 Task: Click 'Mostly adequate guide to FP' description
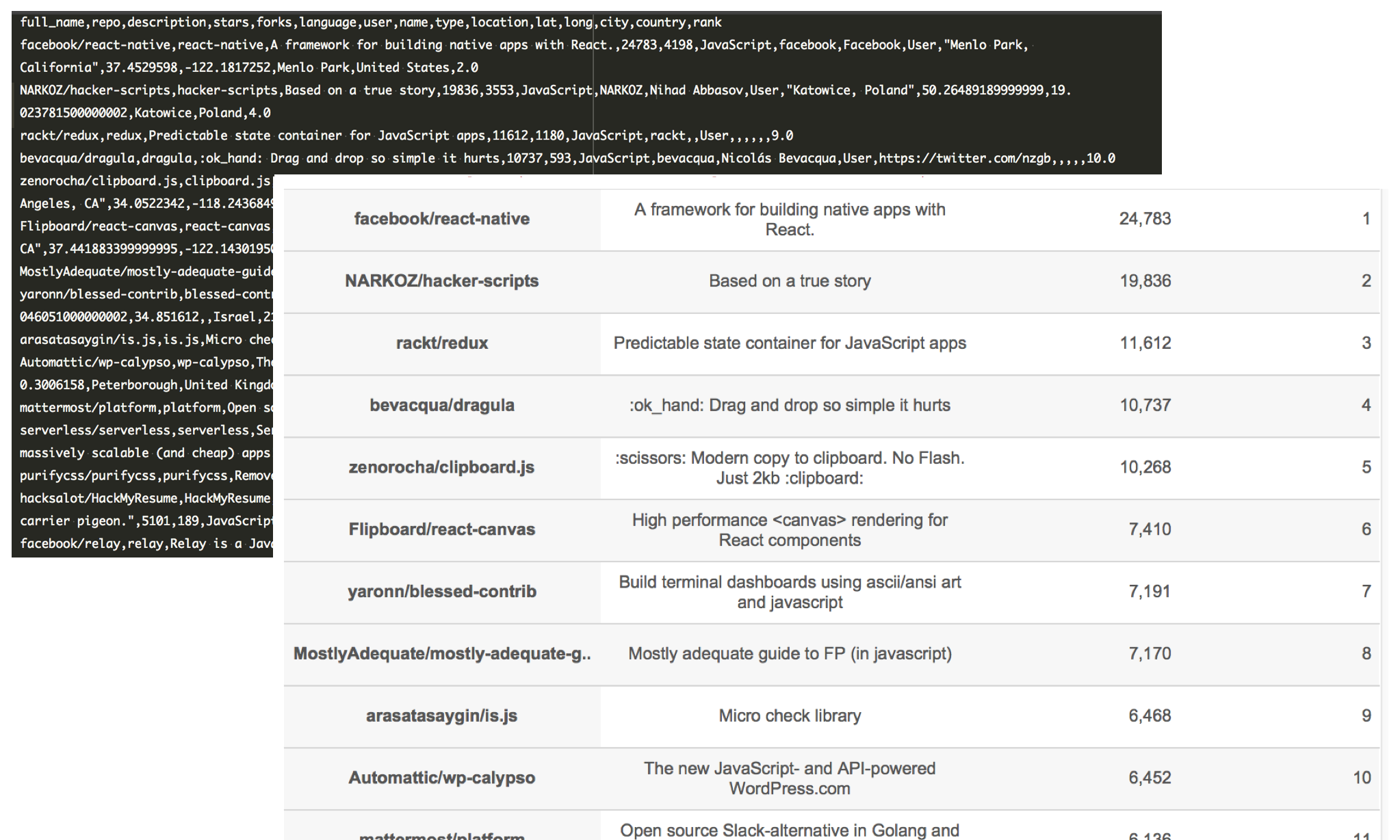[790, 654]
